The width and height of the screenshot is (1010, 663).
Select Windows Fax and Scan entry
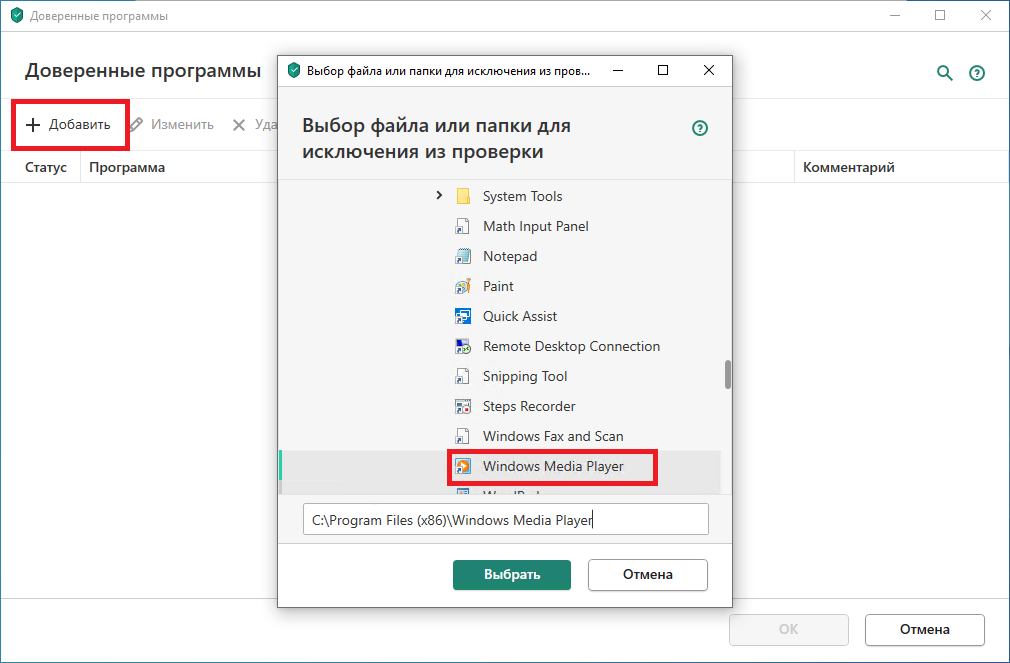(552, 436)
